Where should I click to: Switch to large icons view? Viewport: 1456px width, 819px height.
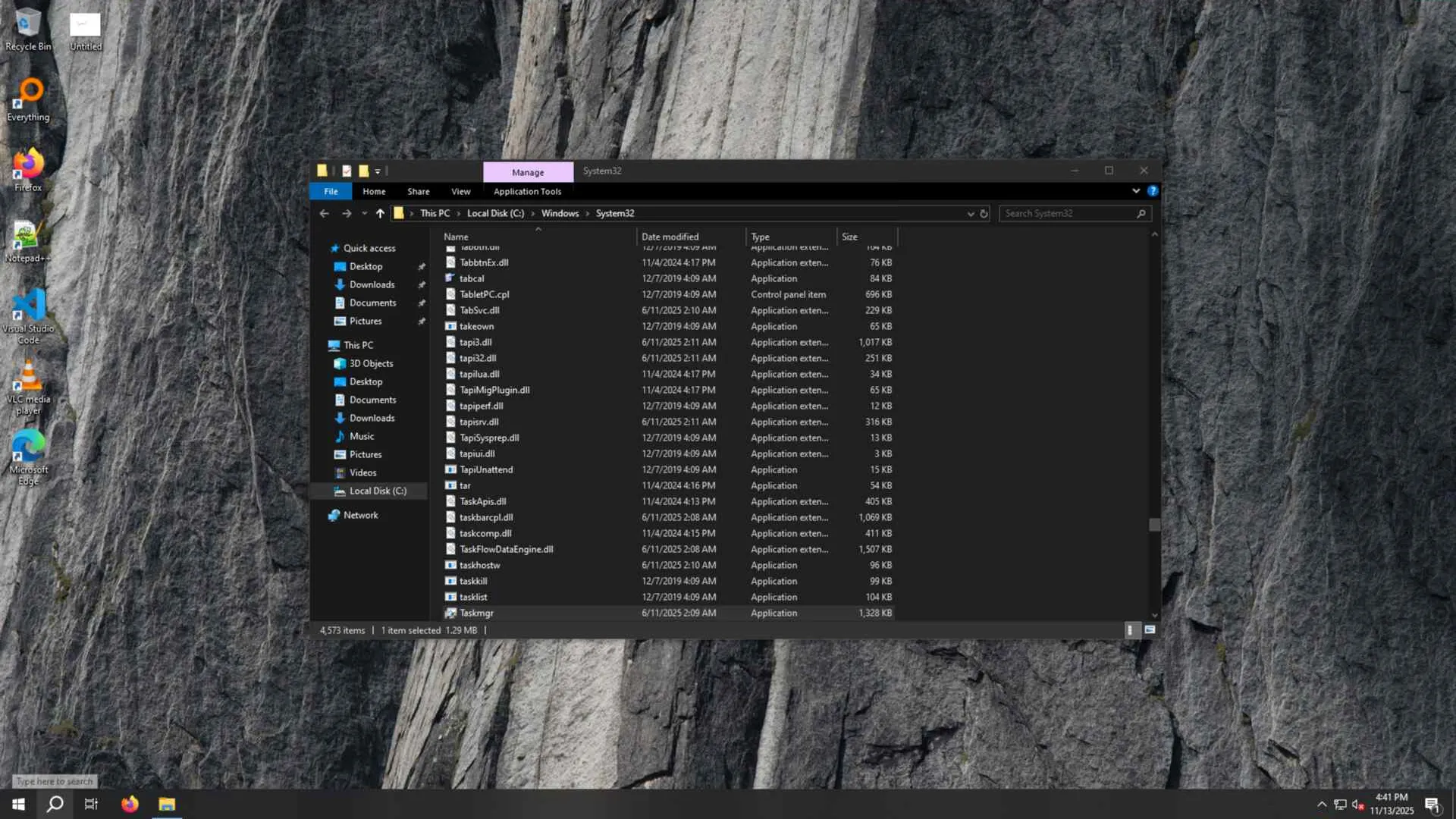click(x=1150, y=630)
